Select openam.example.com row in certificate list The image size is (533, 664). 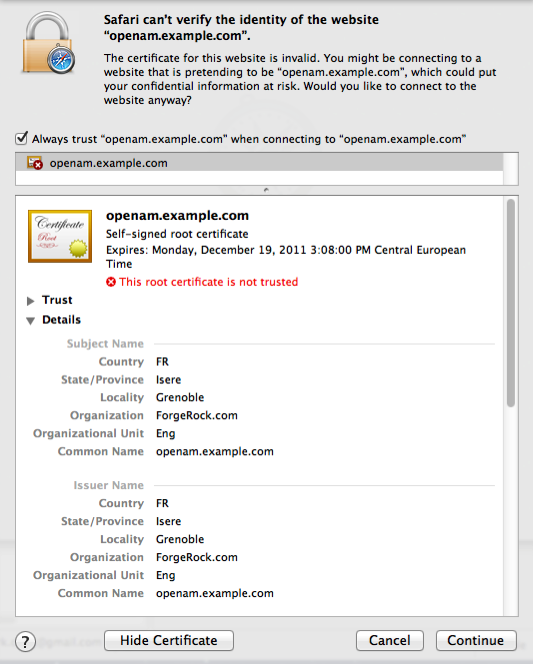click(x=259, y=163)
